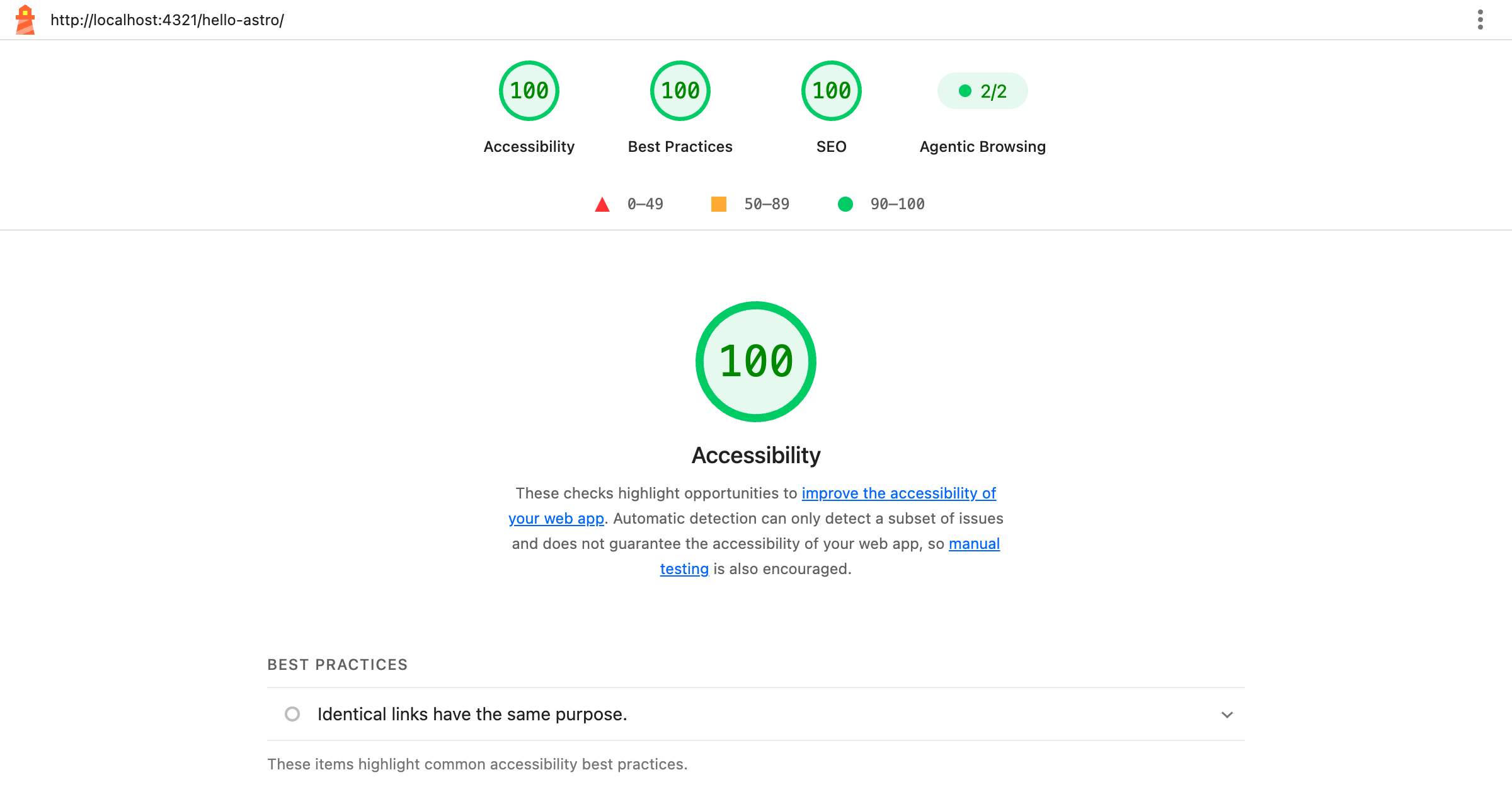Click the red triangle 0–49 legend icon
Image resolution: width=1512 pixels, height=794 pixels.
coord(602,204)
